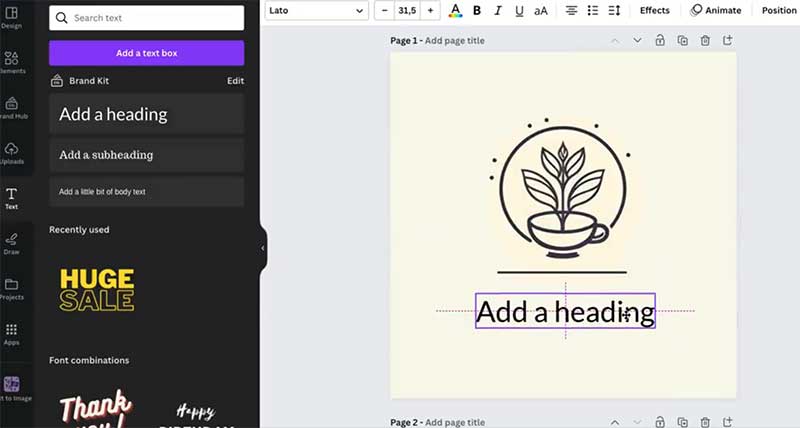Switch to the Uploads sidebar tab
800x428 pixels.
click(x=12, y=153)
